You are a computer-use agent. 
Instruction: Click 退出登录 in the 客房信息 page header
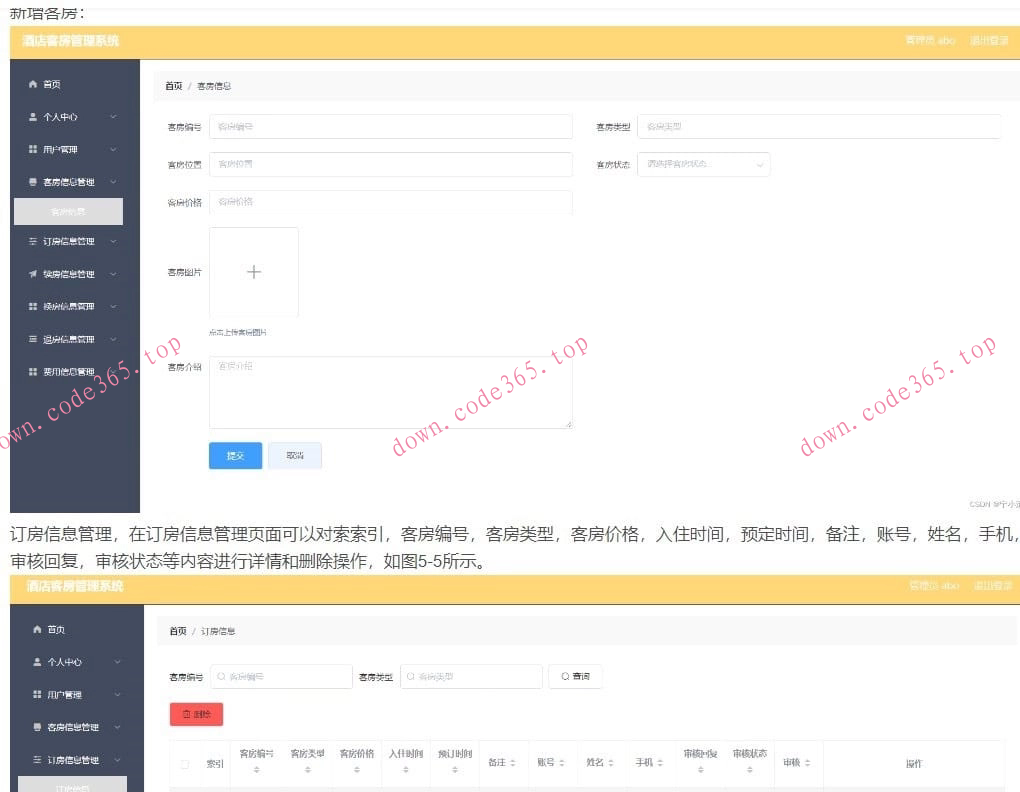pyautogui.click(x=989, y=40)
